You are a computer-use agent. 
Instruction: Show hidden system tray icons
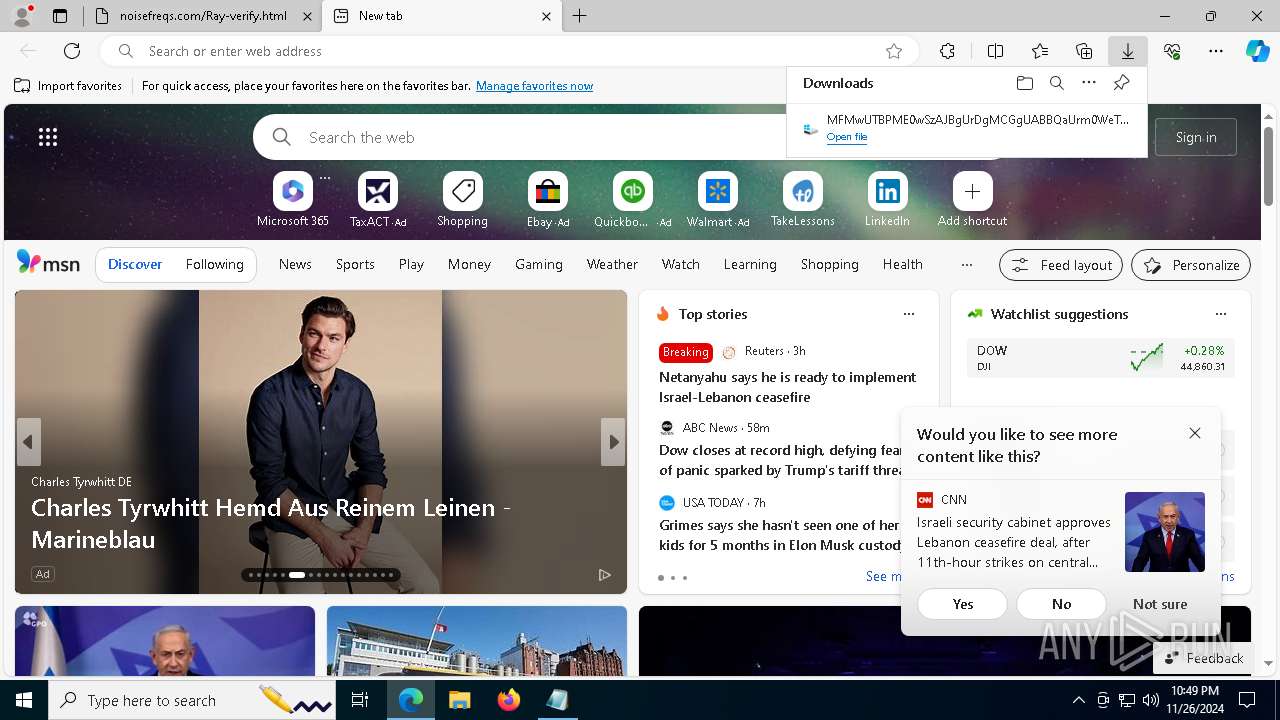click(1078, 700)
